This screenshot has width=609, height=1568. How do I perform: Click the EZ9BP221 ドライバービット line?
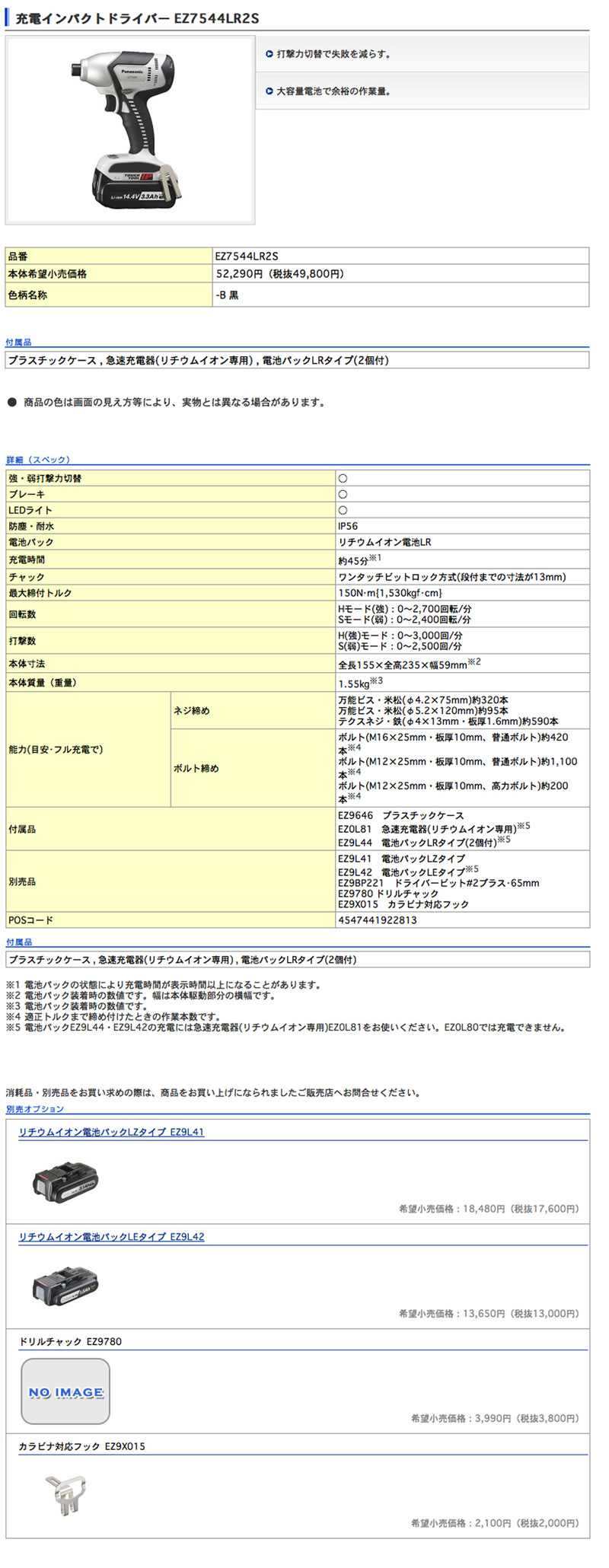tap(438, 883)
